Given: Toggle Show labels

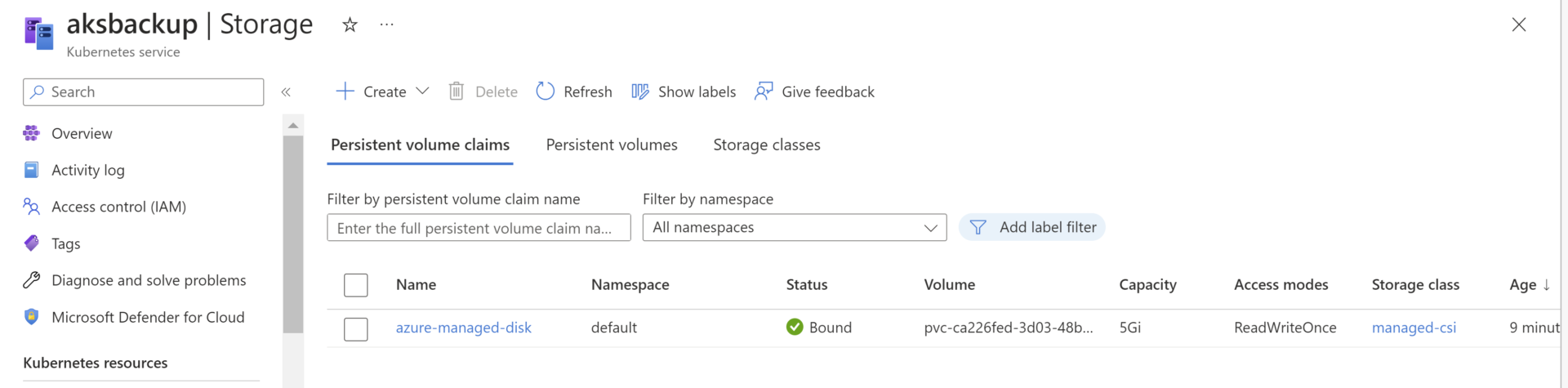Looking at the screenshot, I should [697, 92].
